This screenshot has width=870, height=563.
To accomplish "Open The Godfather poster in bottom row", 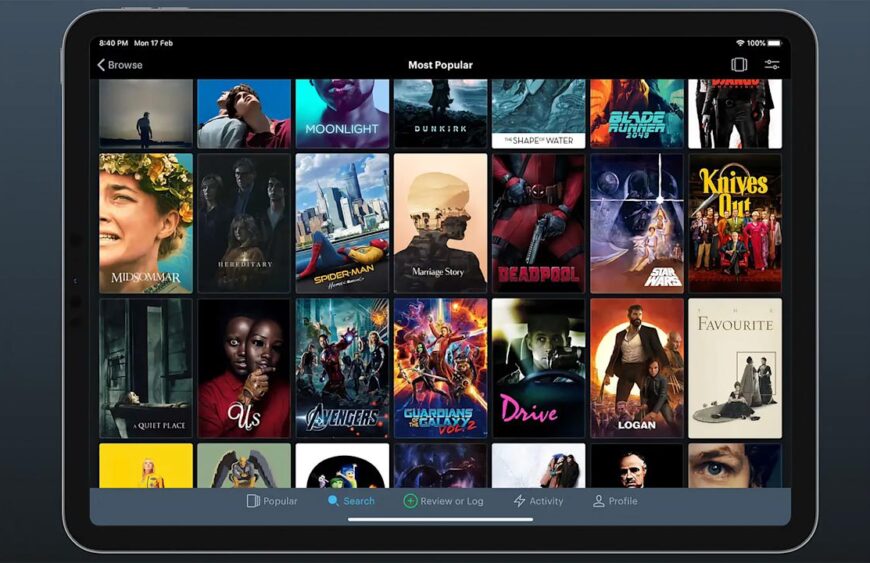I will (x=637, y=465).
